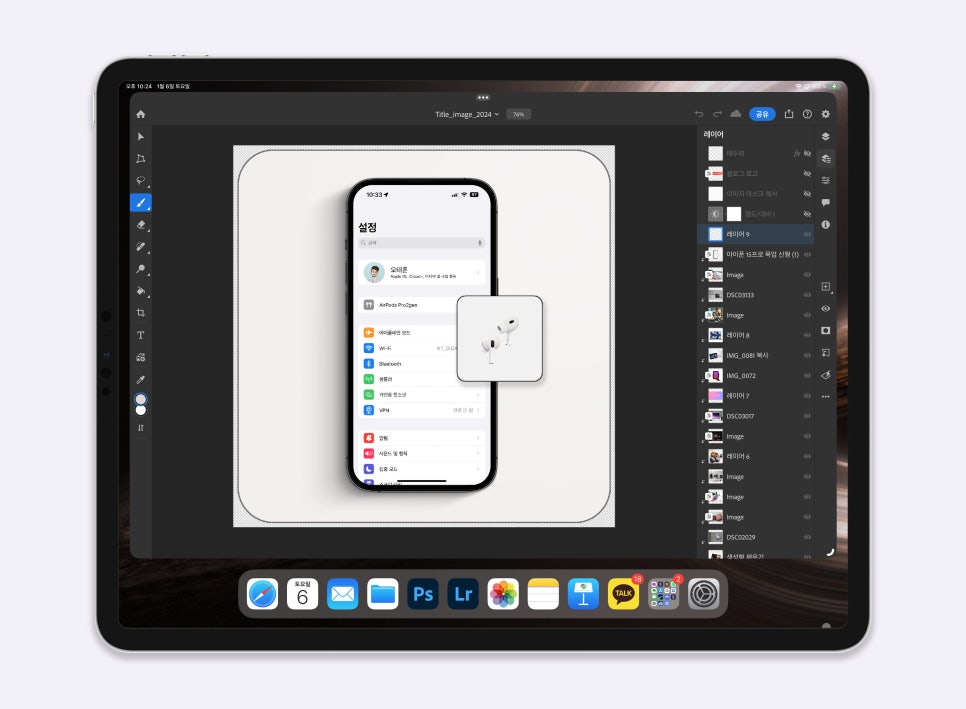Open Keynote from the dock
This screenshot has width=966, height=709.
[x=583, y=594]
